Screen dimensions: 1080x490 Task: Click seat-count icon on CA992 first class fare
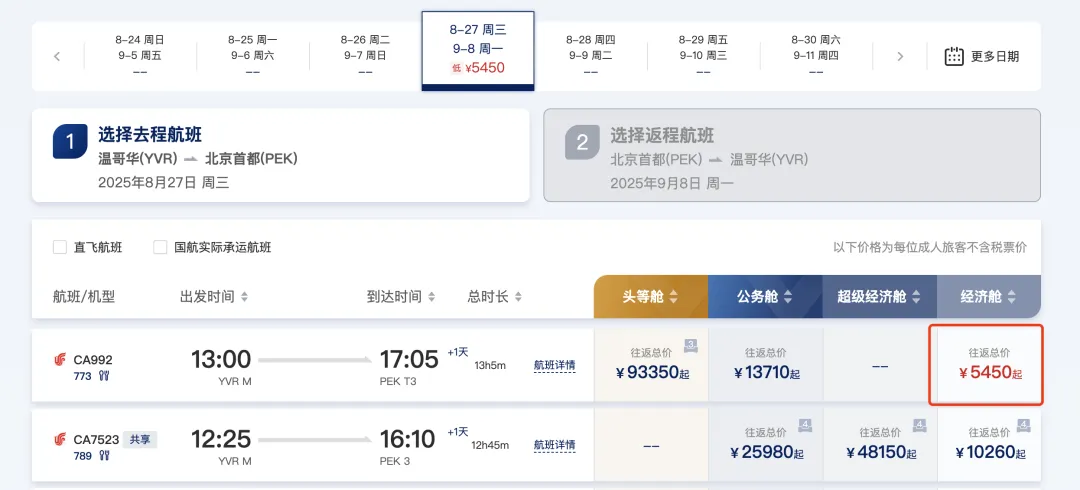coord(690,345)
